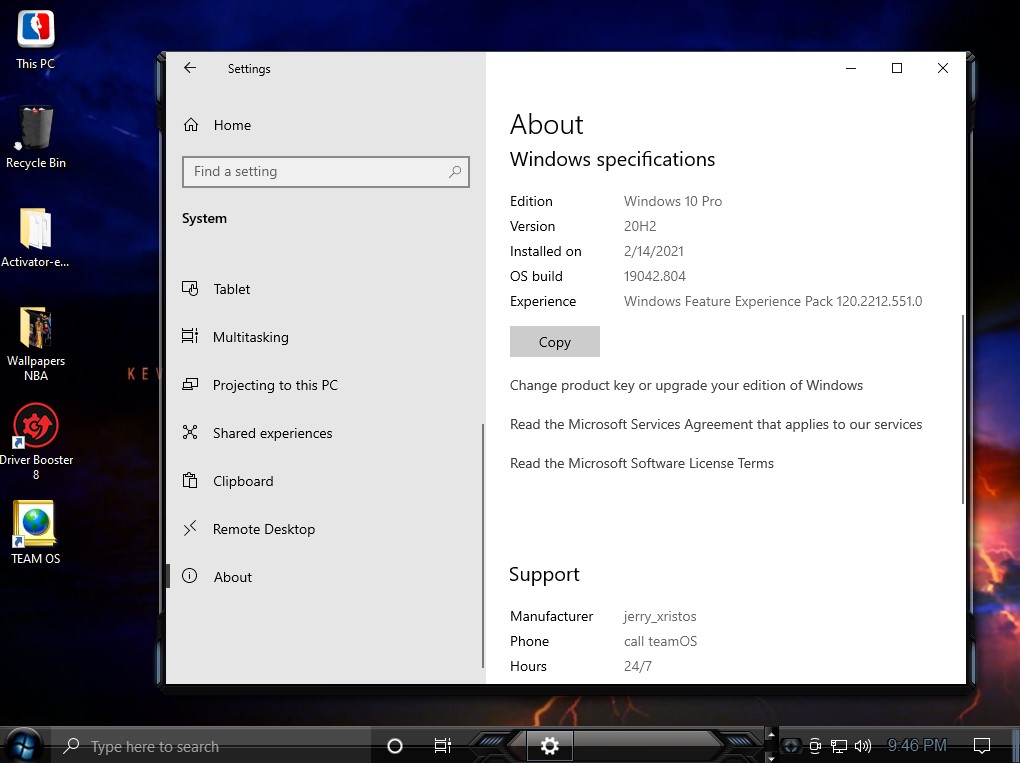
Task: Click the Projecting to this PC icon
Action: (x=190, y=384)
